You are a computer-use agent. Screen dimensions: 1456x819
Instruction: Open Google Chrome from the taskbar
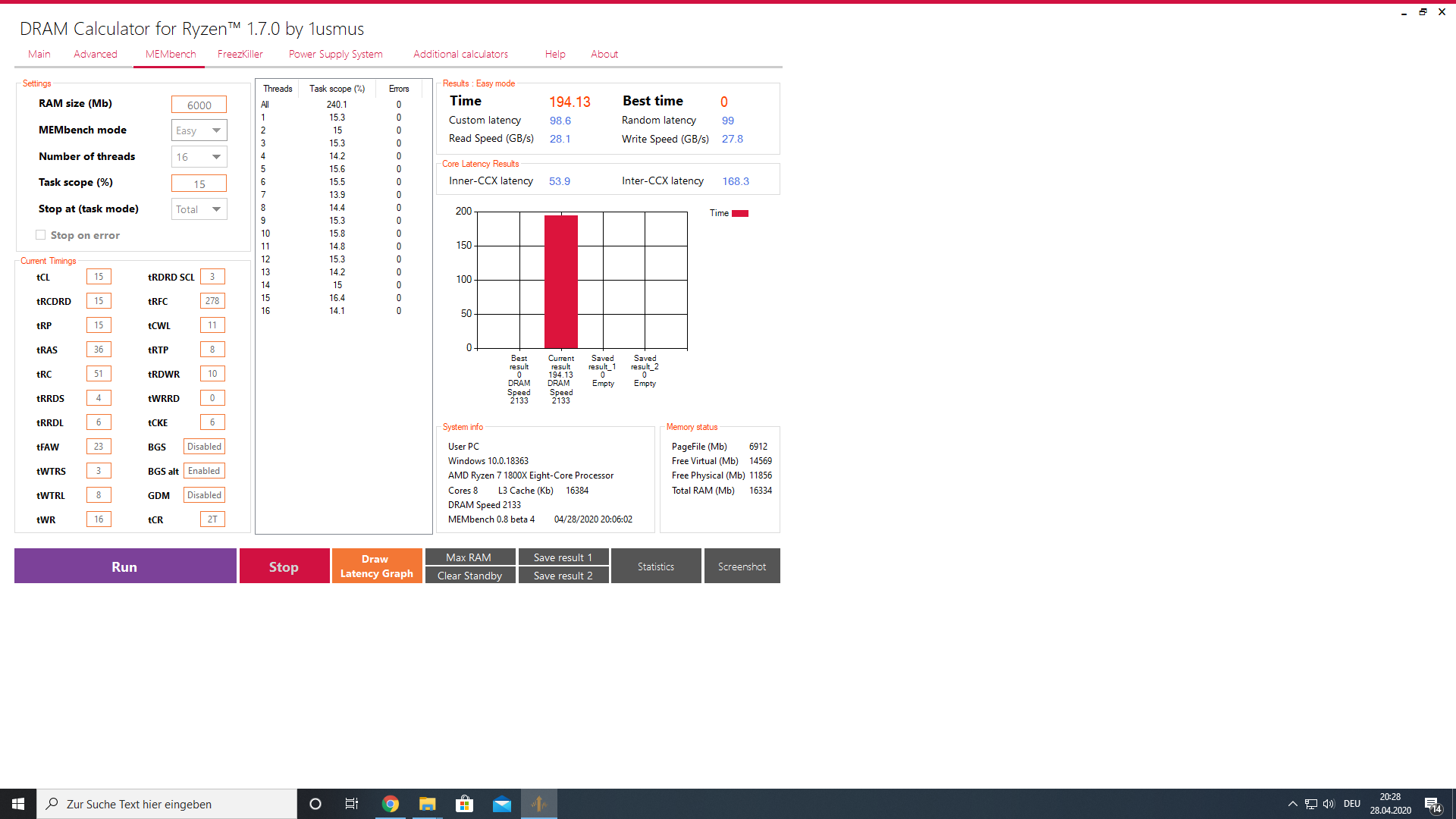(x=391, y=804)
